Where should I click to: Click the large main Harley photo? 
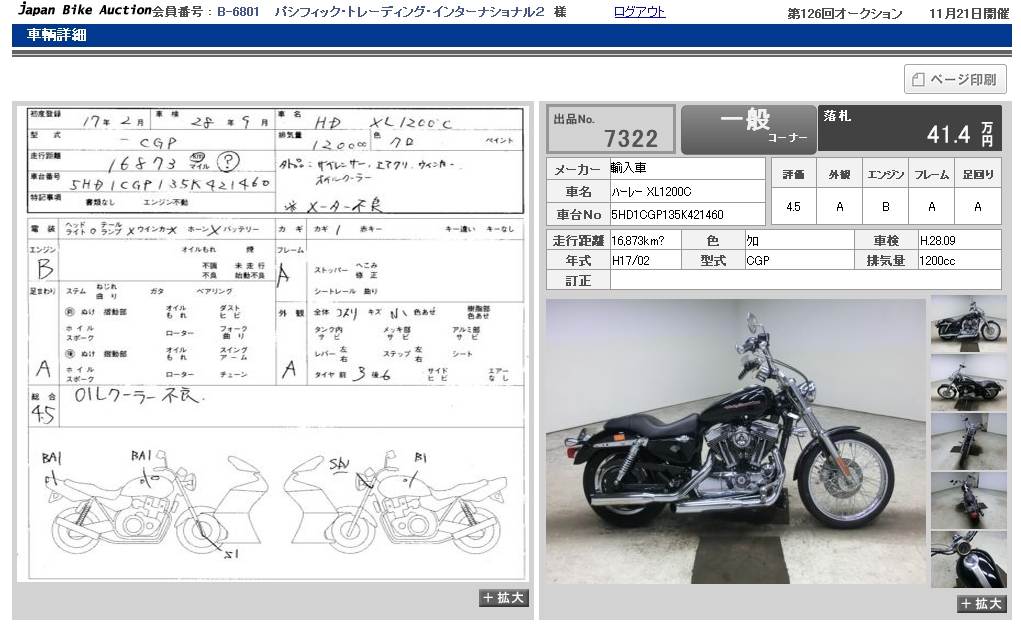[735, 441]
